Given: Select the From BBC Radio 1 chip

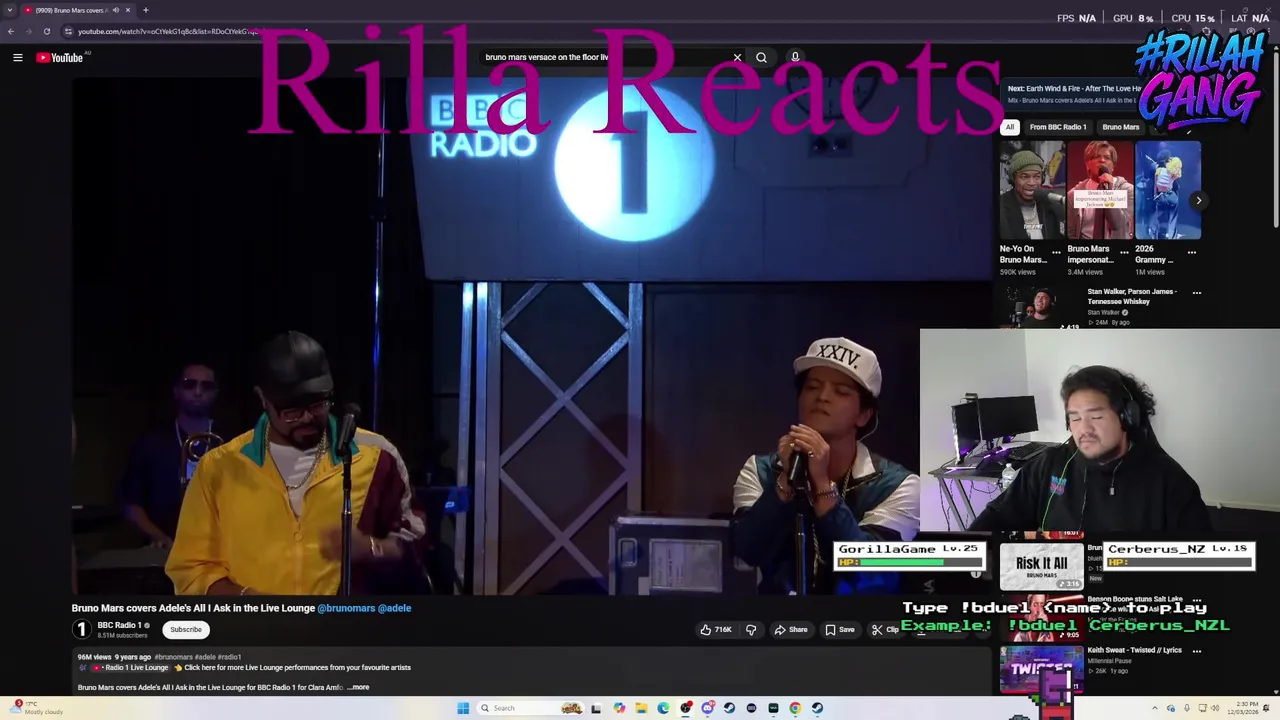Looking at the screenshot, I should click(x=1058, y=127).
